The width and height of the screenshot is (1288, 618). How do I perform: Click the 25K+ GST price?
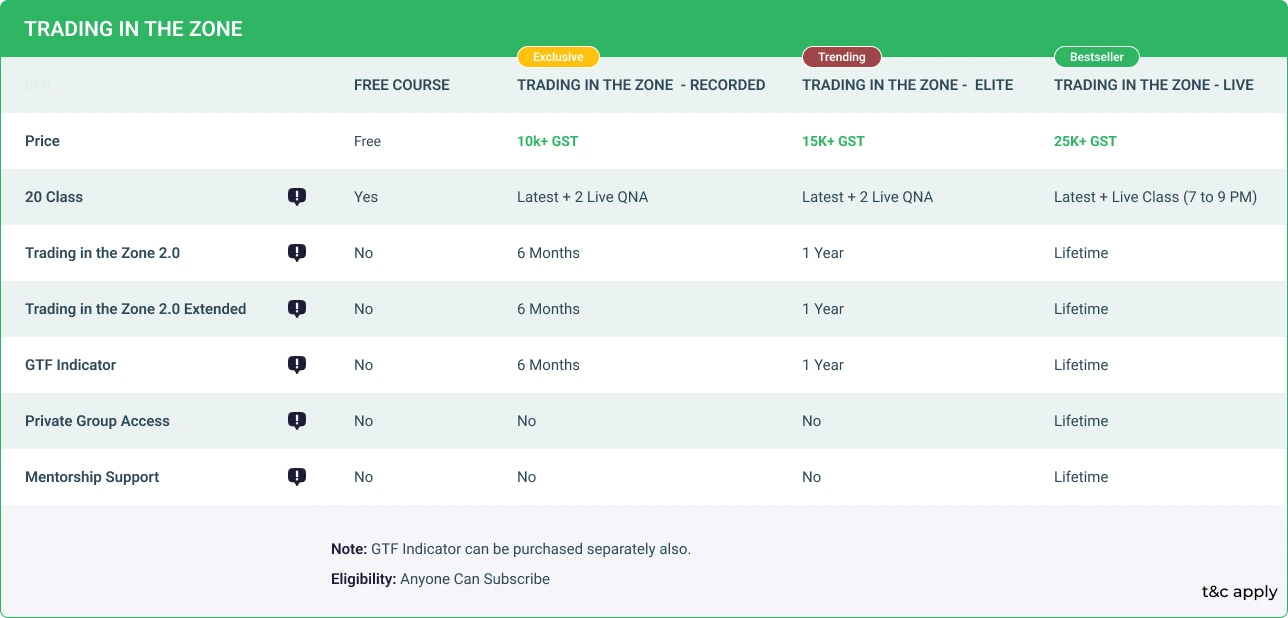[x=1085, y=141]
